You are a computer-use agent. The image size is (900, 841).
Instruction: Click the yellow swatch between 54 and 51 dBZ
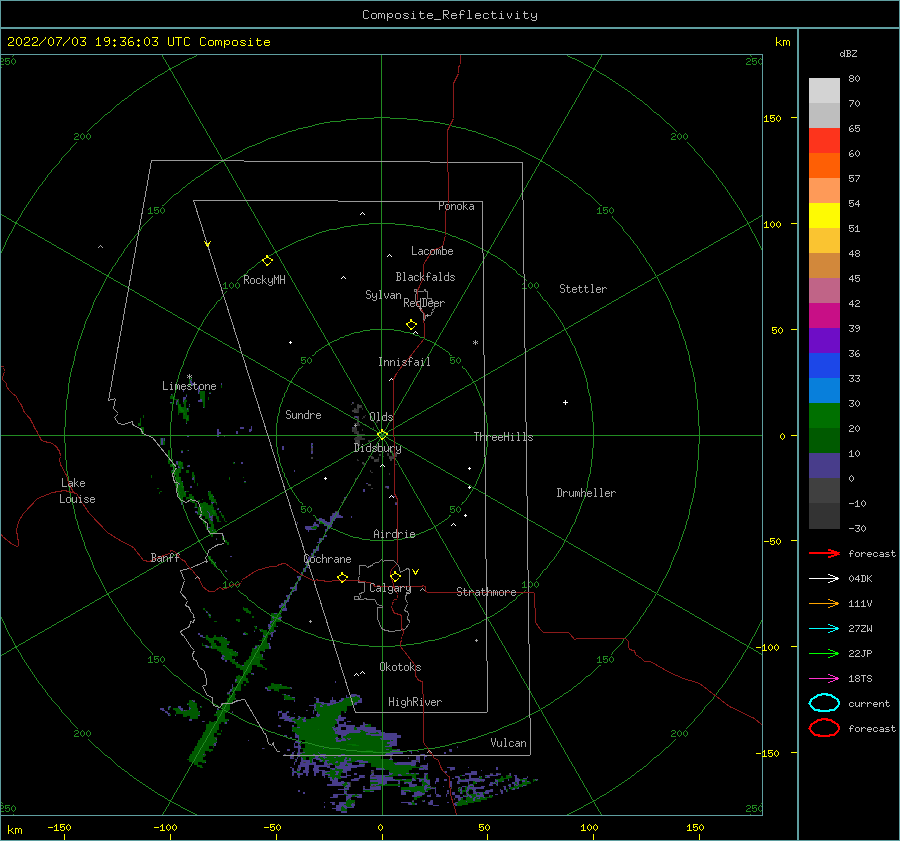pos(824,216)
